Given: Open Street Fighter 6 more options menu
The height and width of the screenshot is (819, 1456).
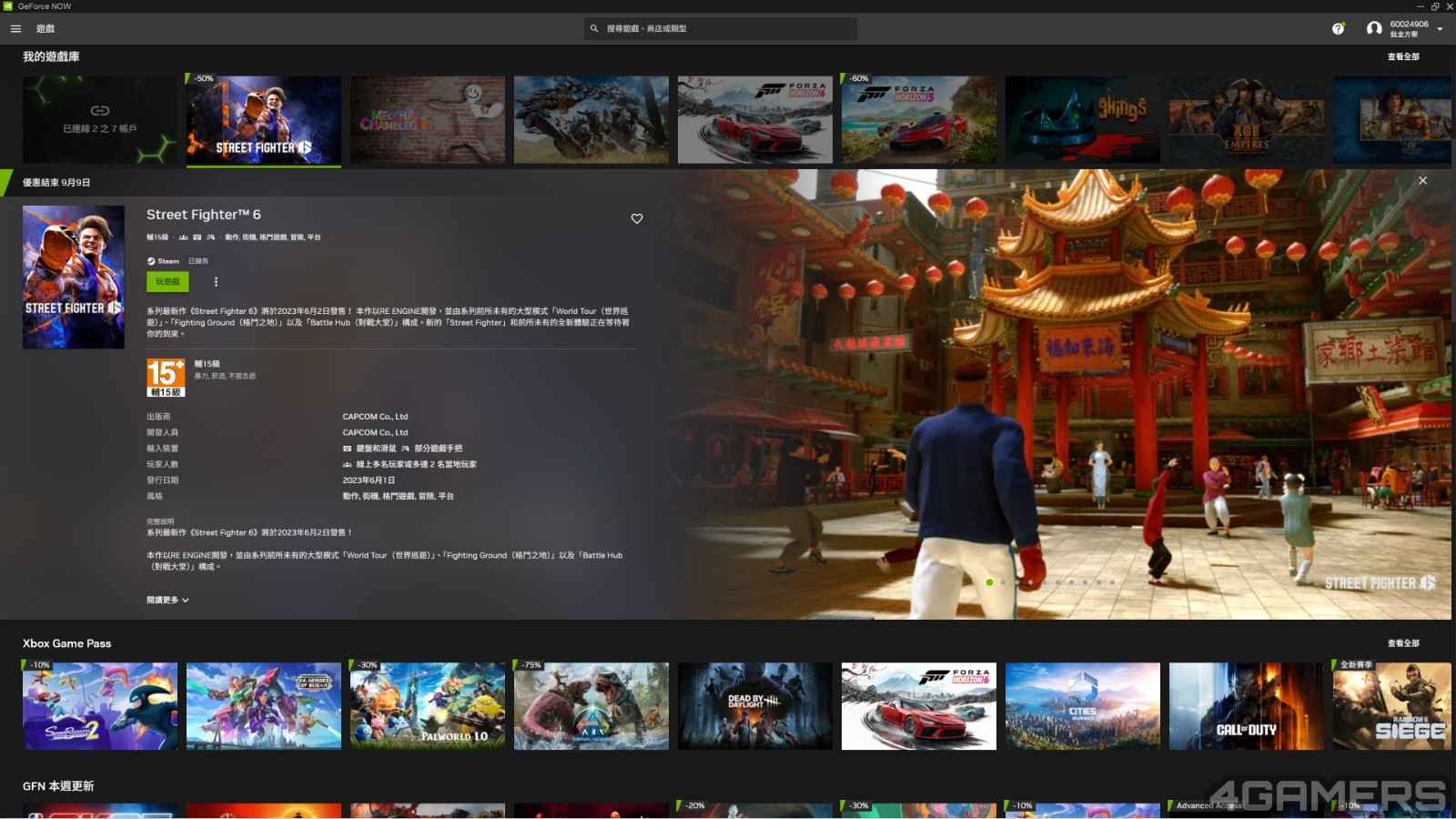Looking at the screenshot, I should click(x=216, y=282).
